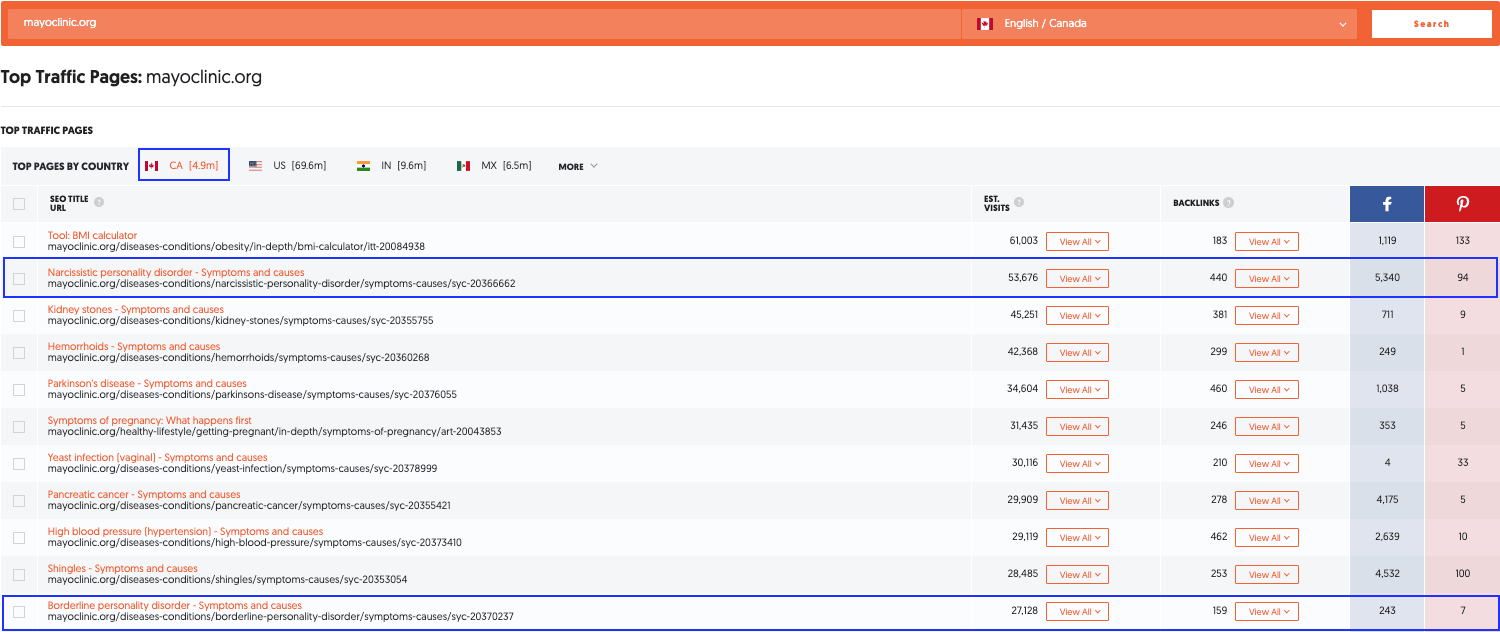The height and width of the screenshot is (632, 1500).
Task: Select the CA [4.9m] country tab
Action: 184,165
